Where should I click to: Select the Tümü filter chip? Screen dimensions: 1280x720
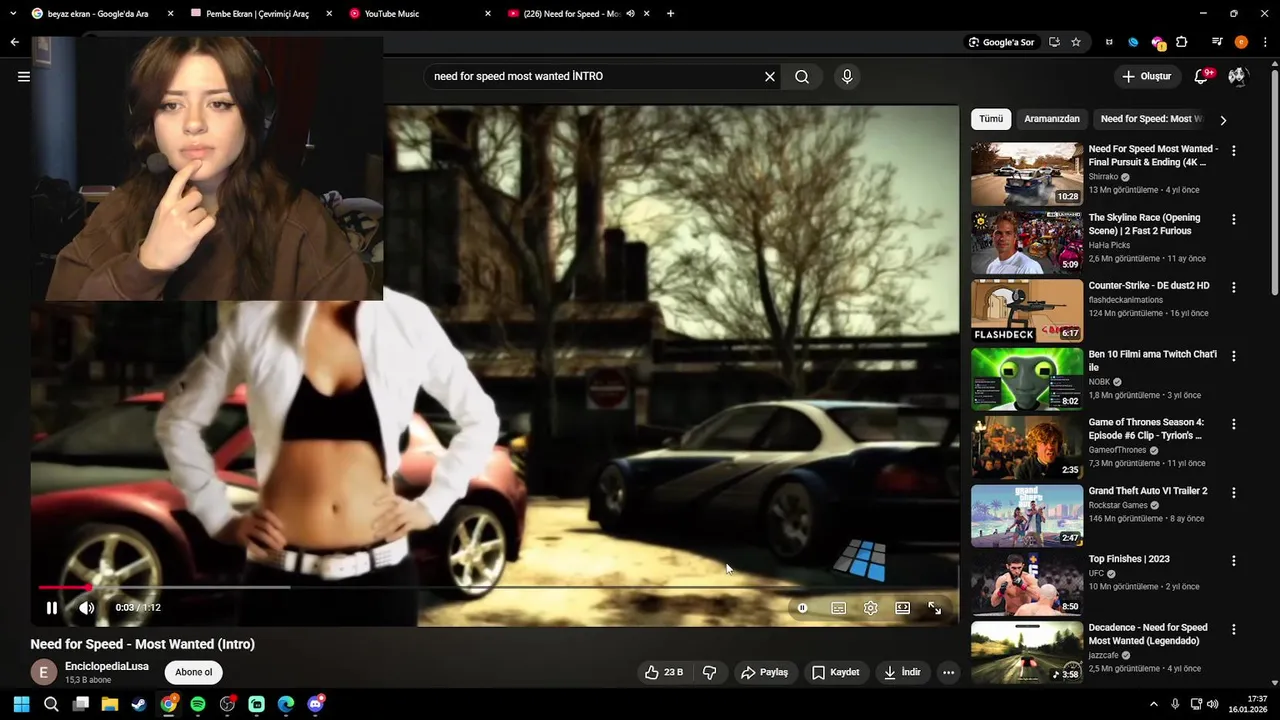coord(991,119)
